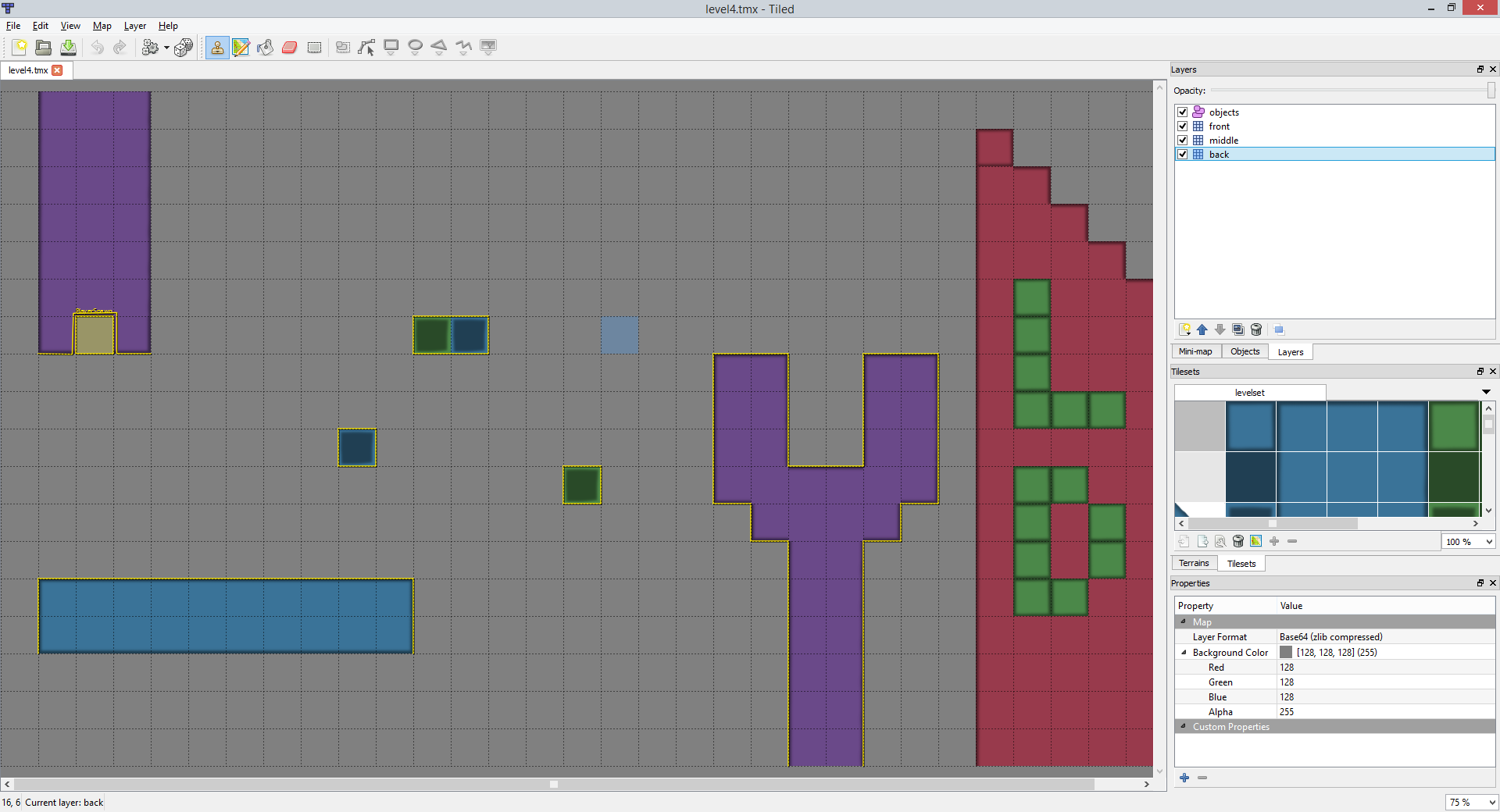This screenshot has height=812, width=1500.
Task: Switch to the Terrains tab
Action: [1194, 564]
